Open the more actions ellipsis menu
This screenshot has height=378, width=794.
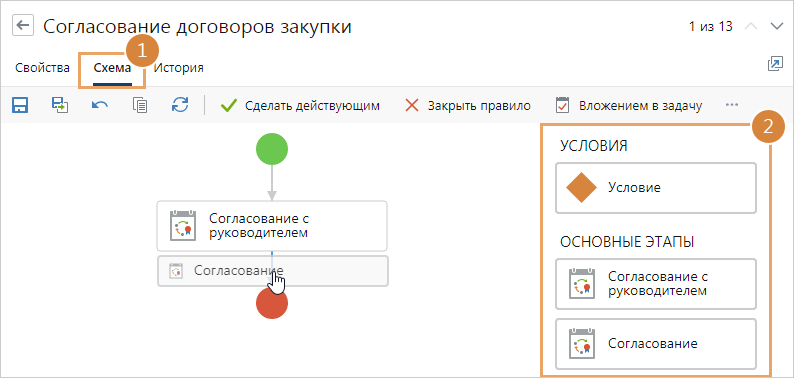732,104
